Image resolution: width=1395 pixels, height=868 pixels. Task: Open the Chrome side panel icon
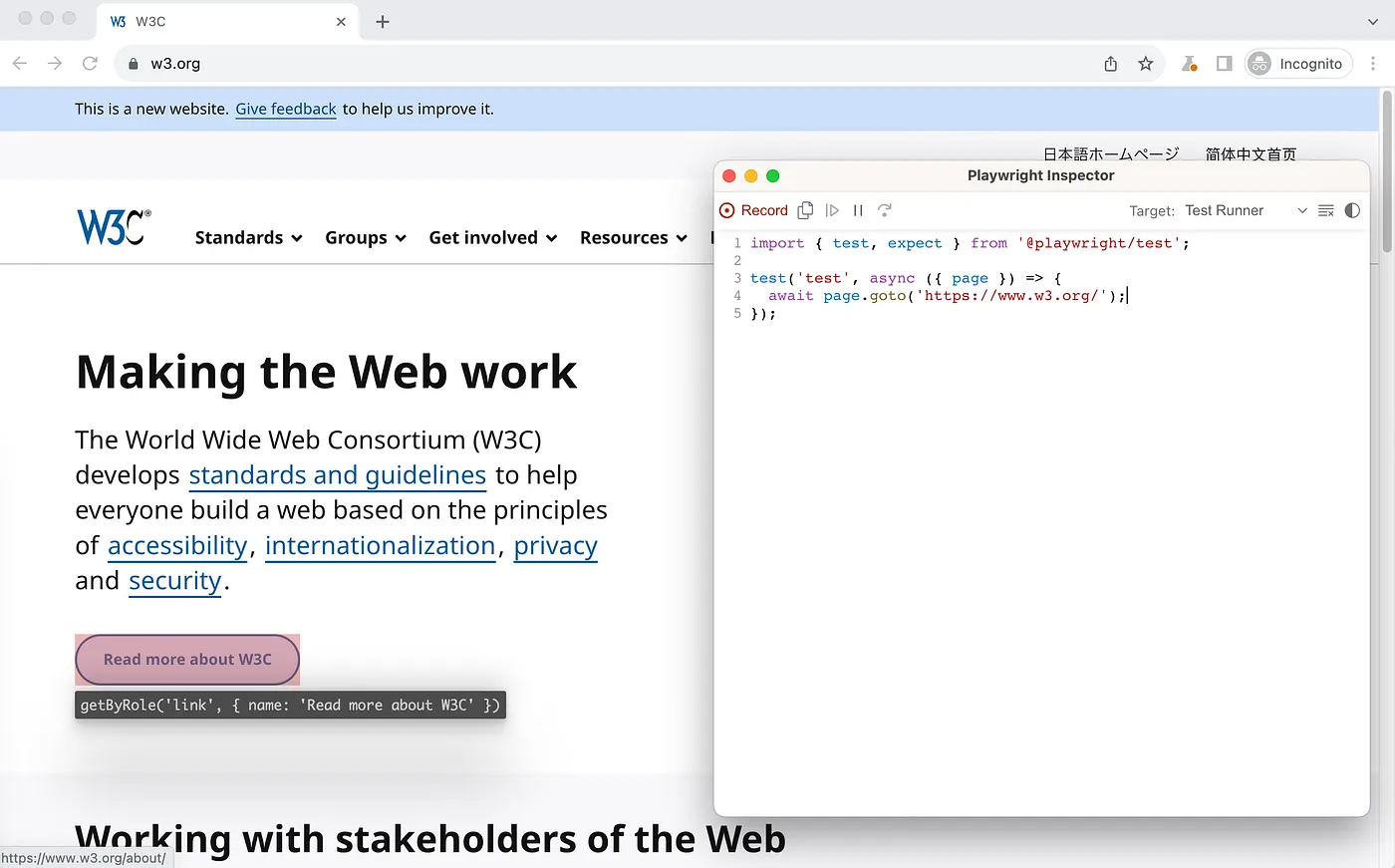click(x=1225, y=64)
